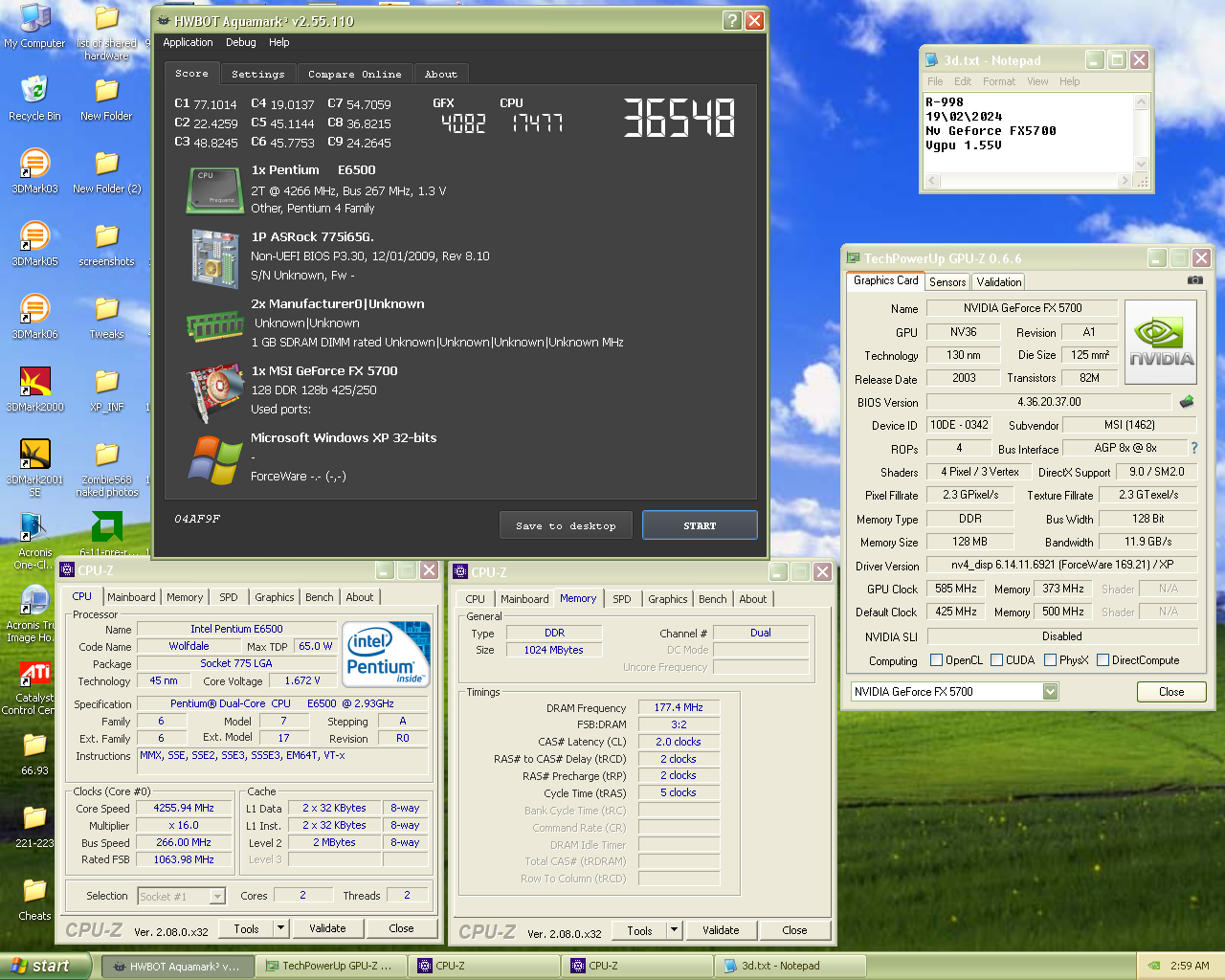Switch to TechPowerUp GPU-Z taskbar button
The height and width of the screenshot is (980, 1225).
pyautogui.click(x=331, y=967)
